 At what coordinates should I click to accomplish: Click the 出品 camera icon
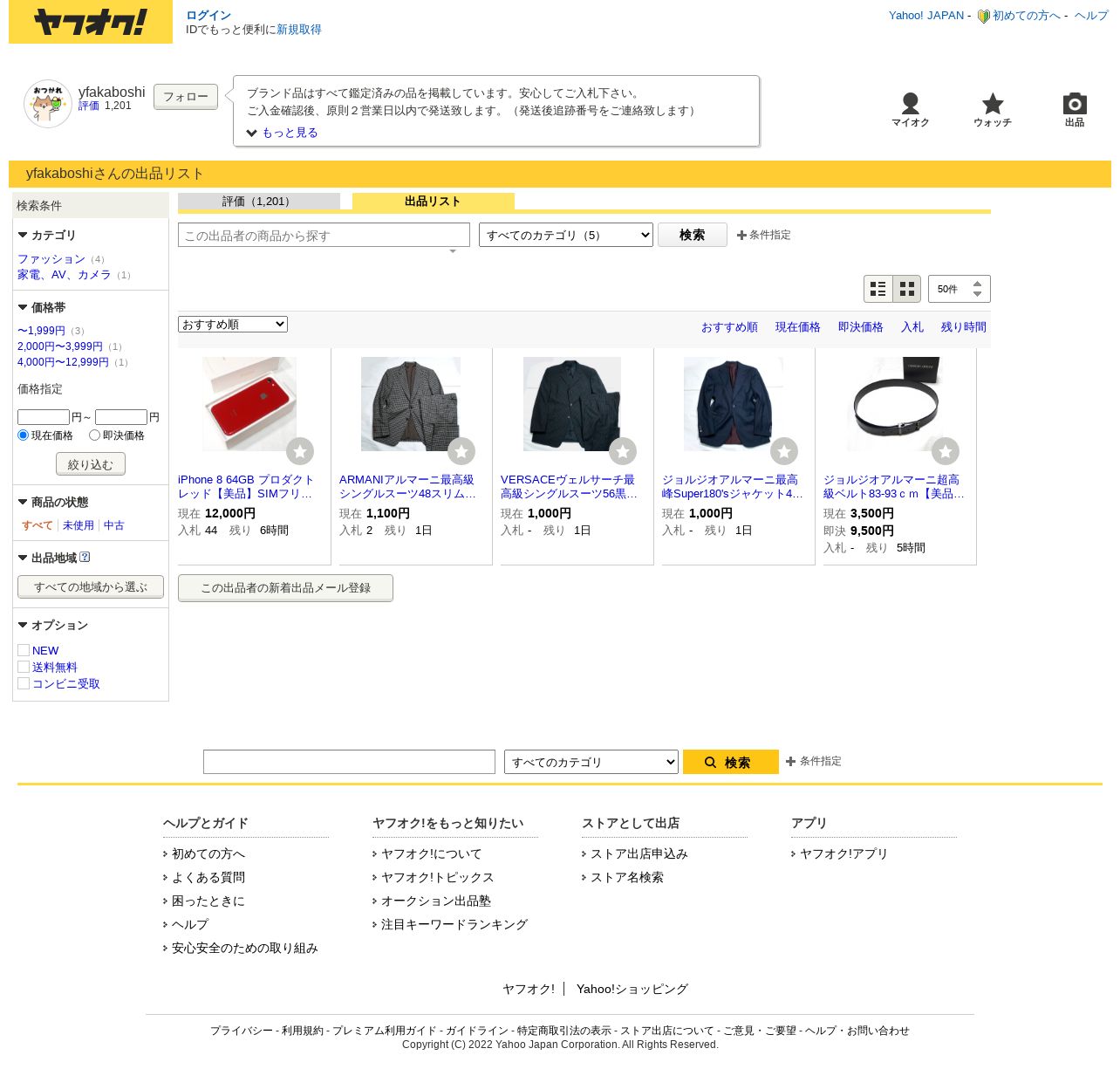coord(1075,103)
